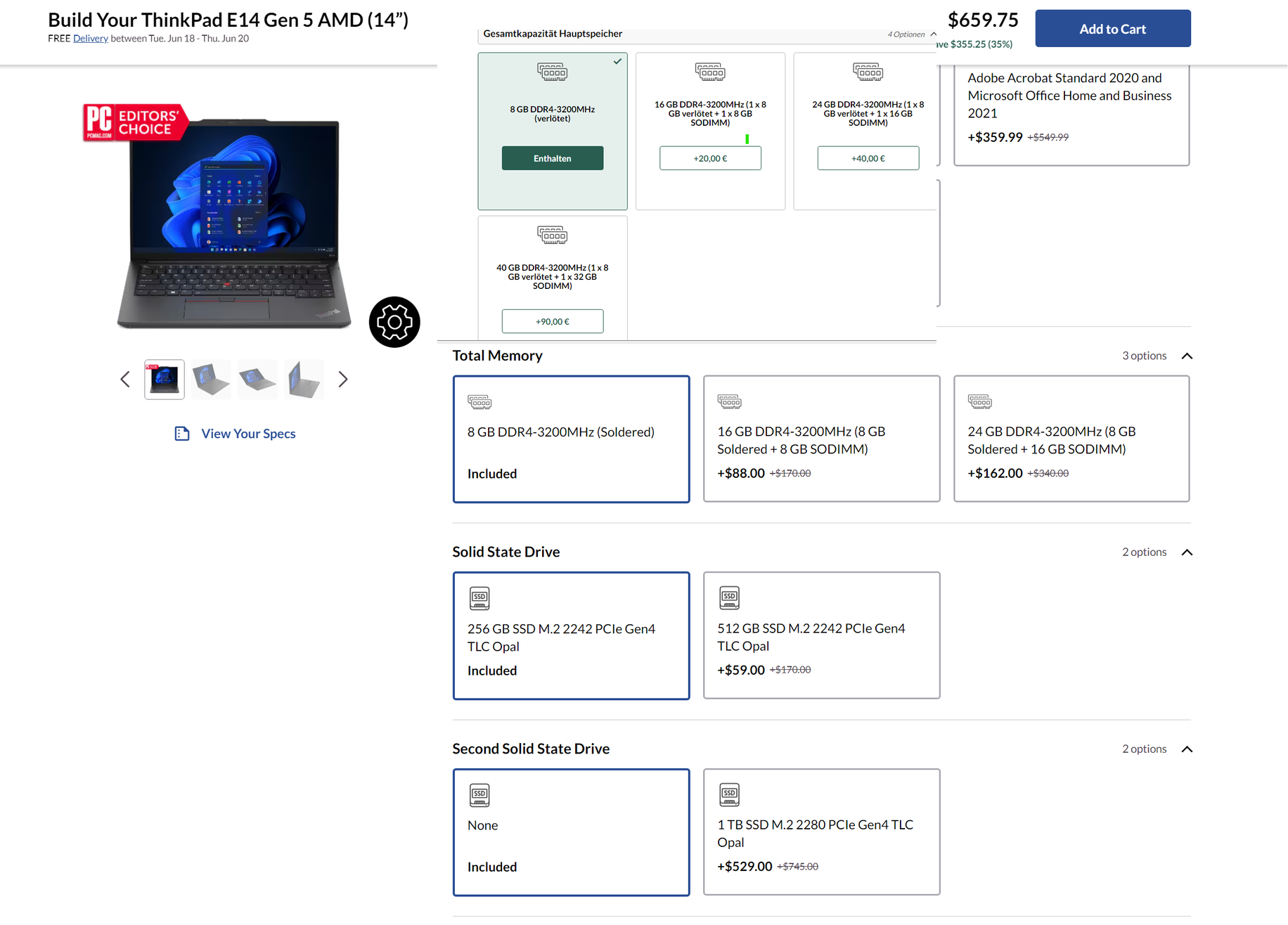Image resolution: width=1288 pixels, height=925 pixels.
Task: Click the "Build Your ThinkPad E14 Gen 5 AMD" heading
Action: [228, 20]
